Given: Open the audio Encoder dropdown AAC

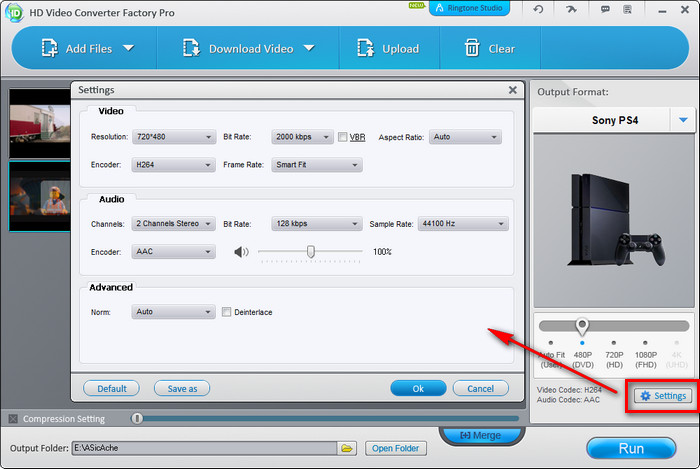Looking at the screenshot, I should click(173, 252).
